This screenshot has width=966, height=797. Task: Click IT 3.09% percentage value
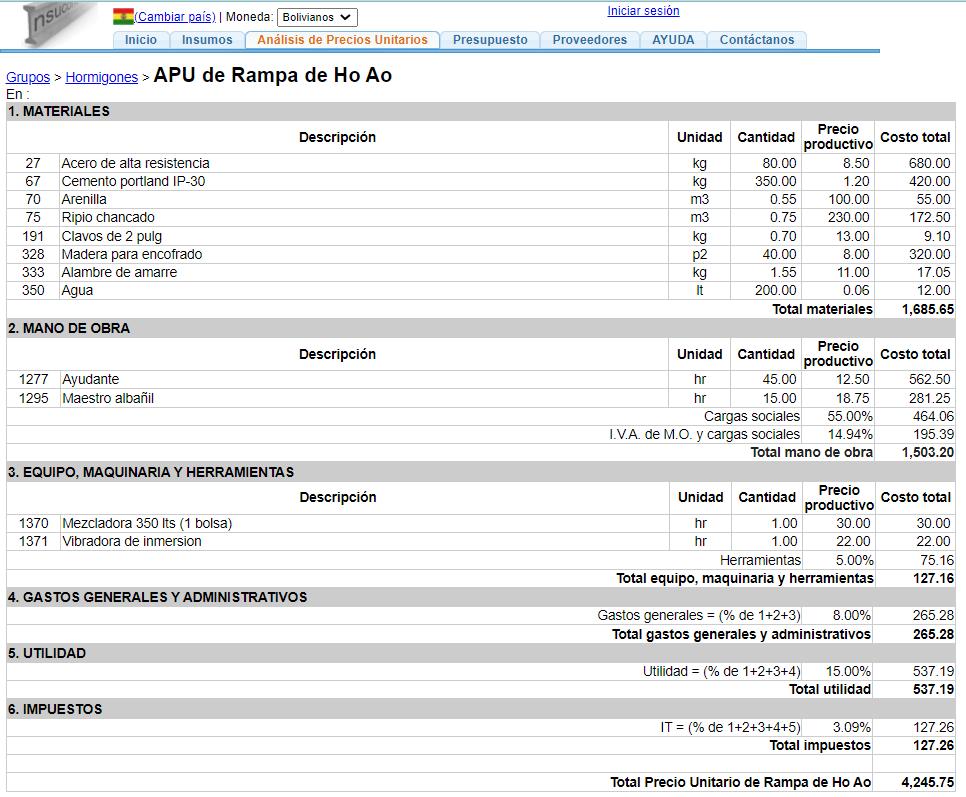[851, 727]
